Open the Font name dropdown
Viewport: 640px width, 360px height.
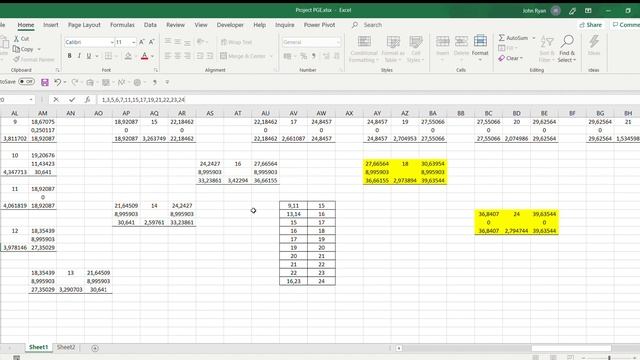[x=111, y=42]
